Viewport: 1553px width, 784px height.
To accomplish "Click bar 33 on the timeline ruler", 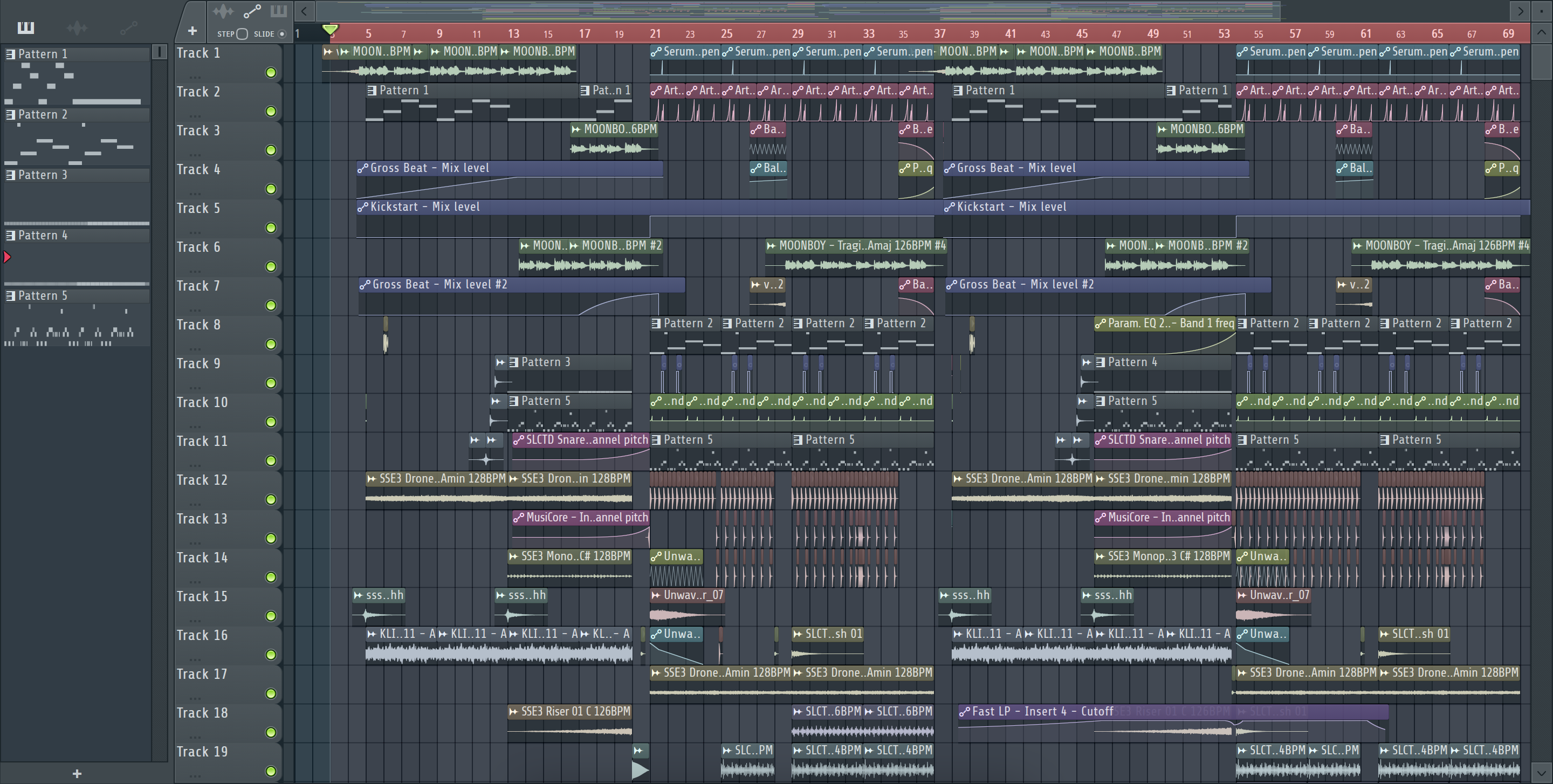I will pos(868,34).
